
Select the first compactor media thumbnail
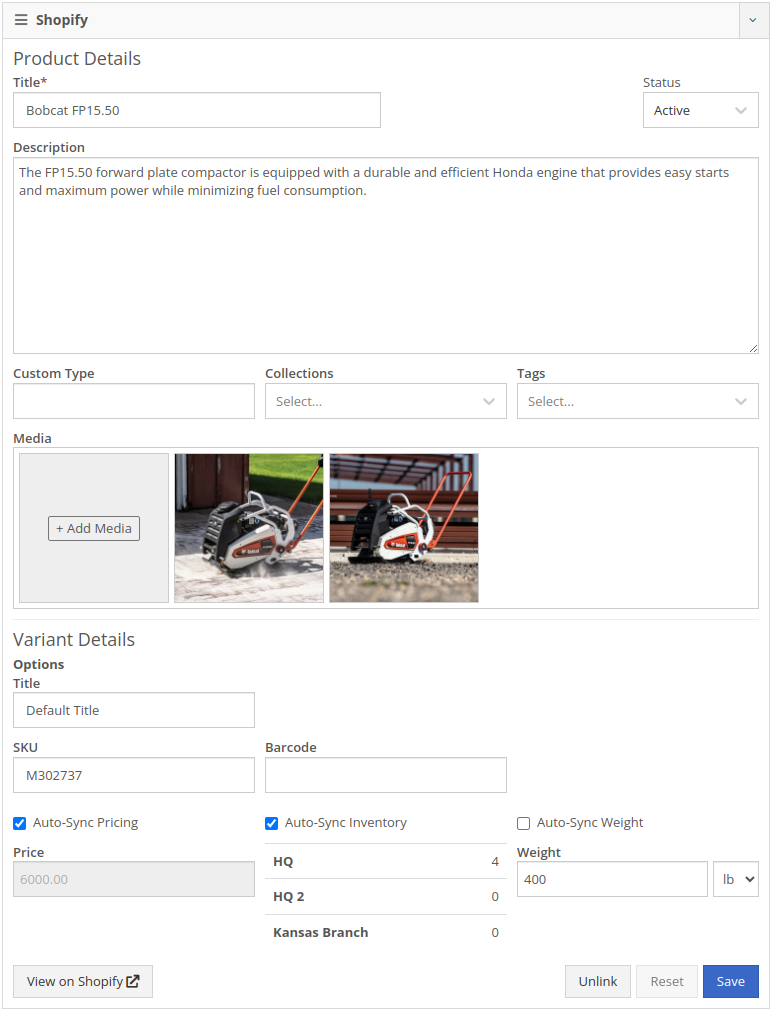point(249,528)
